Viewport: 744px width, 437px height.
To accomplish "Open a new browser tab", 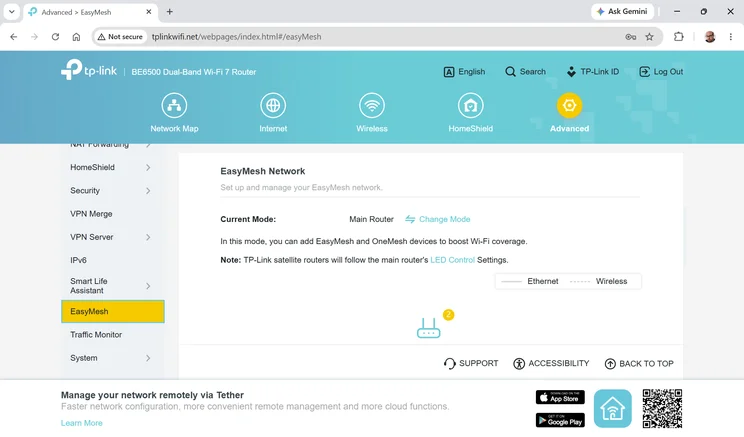I will tap(169, 12).
